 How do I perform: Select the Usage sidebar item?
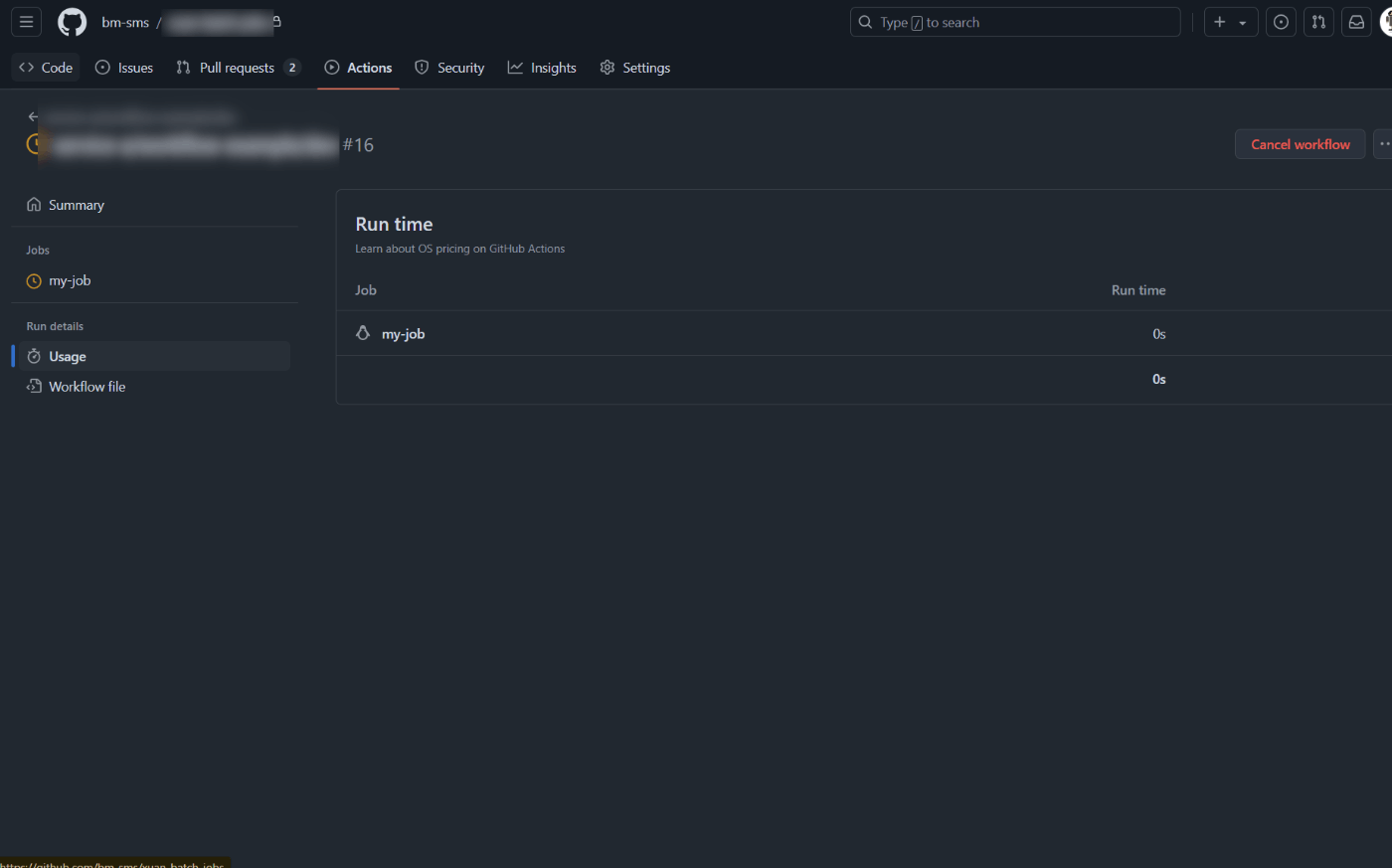coord(154,356)
